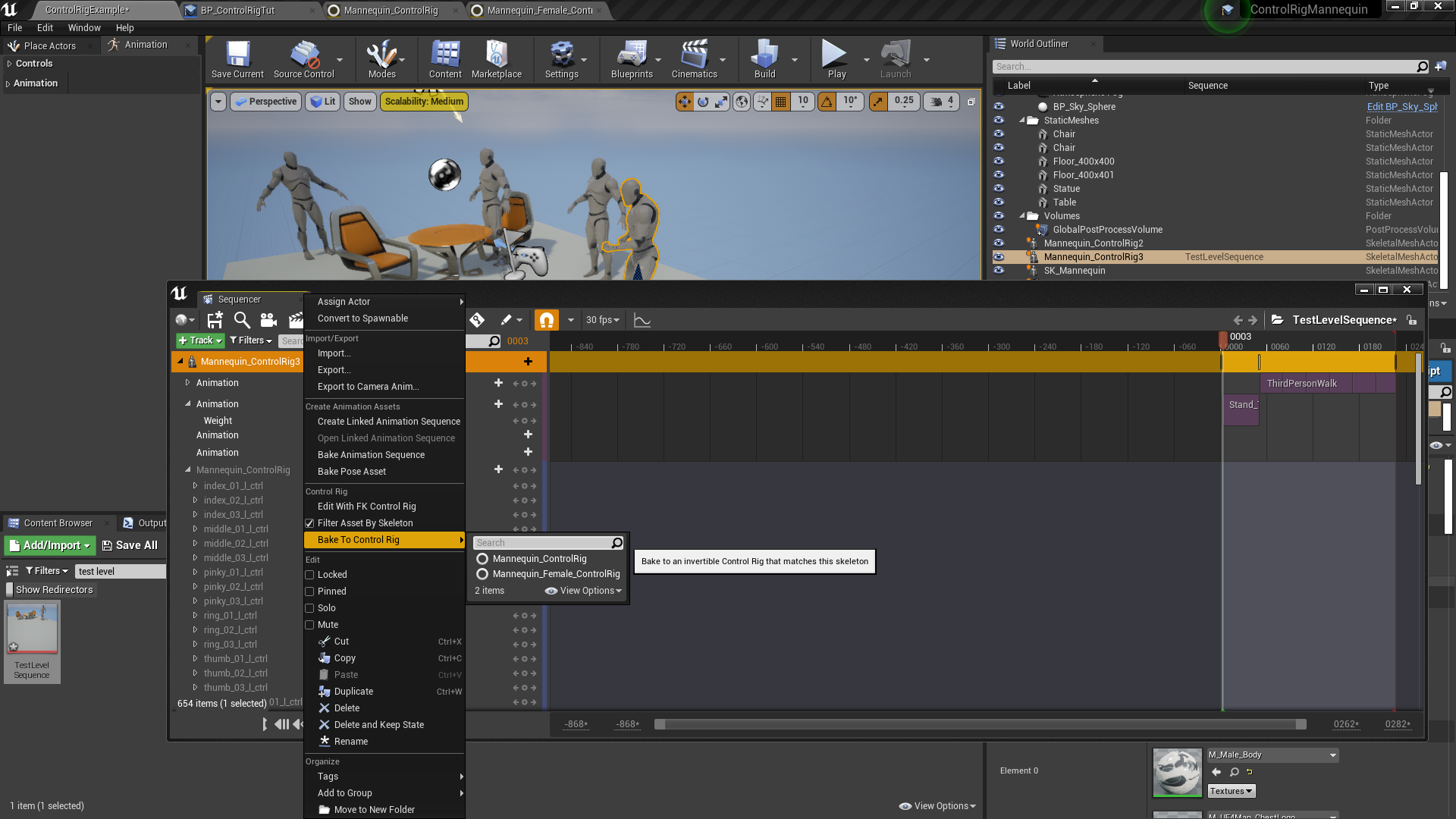Expand the thumb_01_l_ctrl tree item

[x=196, y=658]
